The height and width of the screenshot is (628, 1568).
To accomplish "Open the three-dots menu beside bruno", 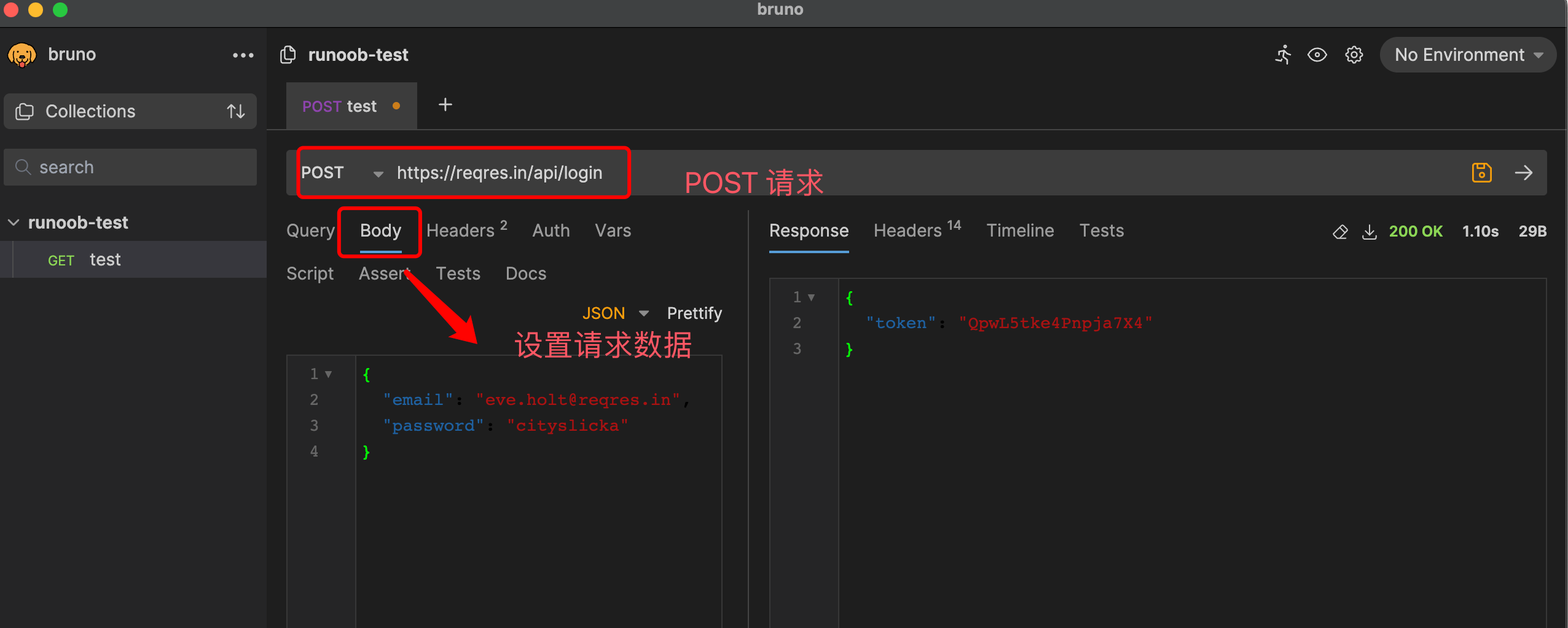I will point(243,55).
